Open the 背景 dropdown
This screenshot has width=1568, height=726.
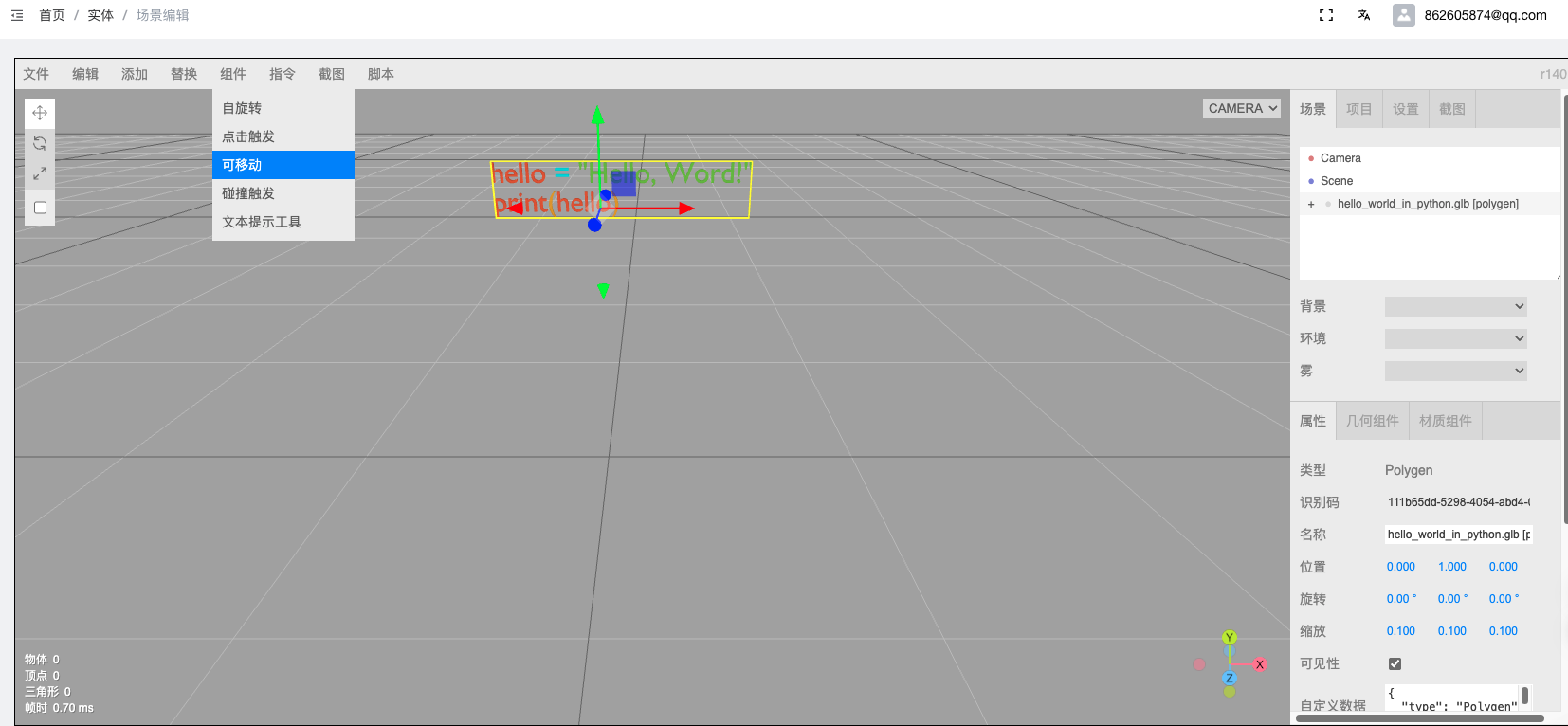tap(1456, 306)
